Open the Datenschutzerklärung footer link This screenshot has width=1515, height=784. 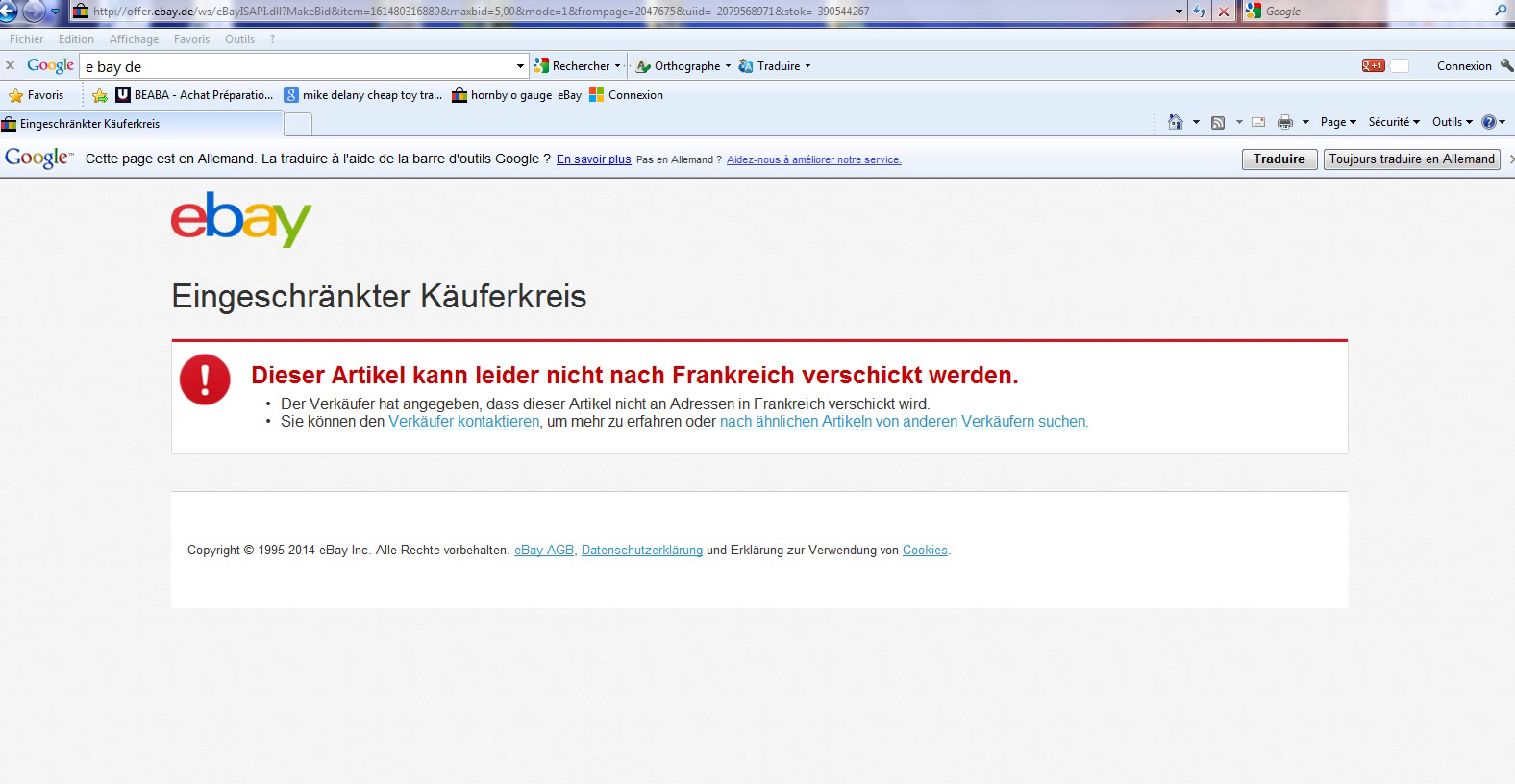(642, 551)
